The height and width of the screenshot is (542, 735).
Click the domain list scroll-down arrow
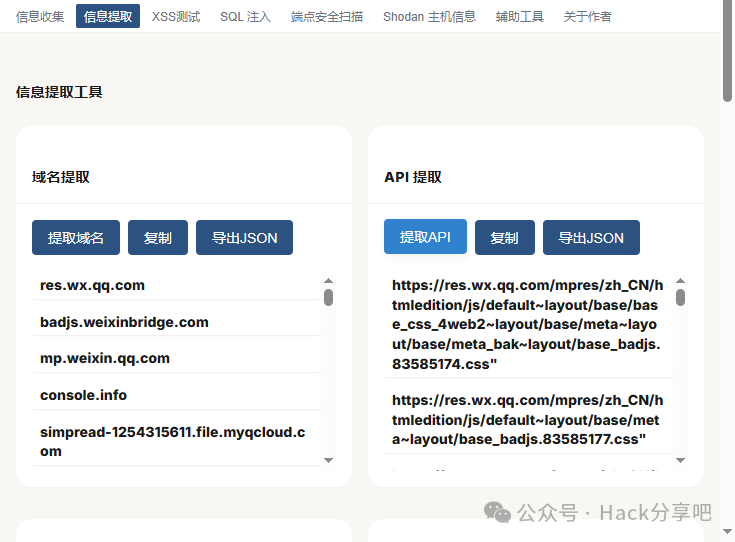(329, 460)
